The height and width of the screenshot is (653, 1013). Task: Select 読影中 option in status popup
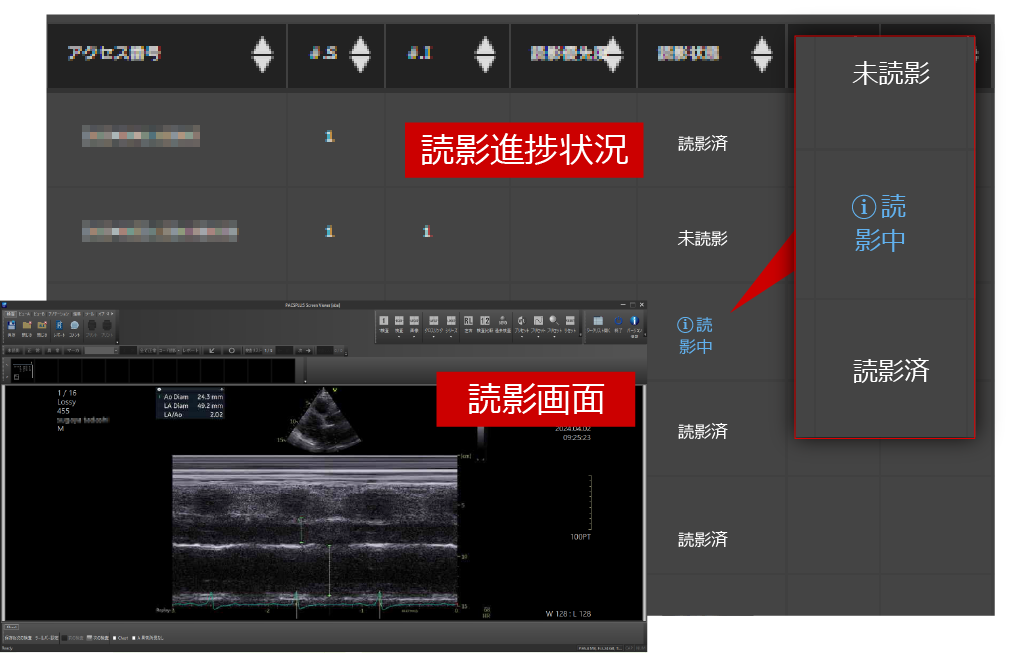(880, 223)
